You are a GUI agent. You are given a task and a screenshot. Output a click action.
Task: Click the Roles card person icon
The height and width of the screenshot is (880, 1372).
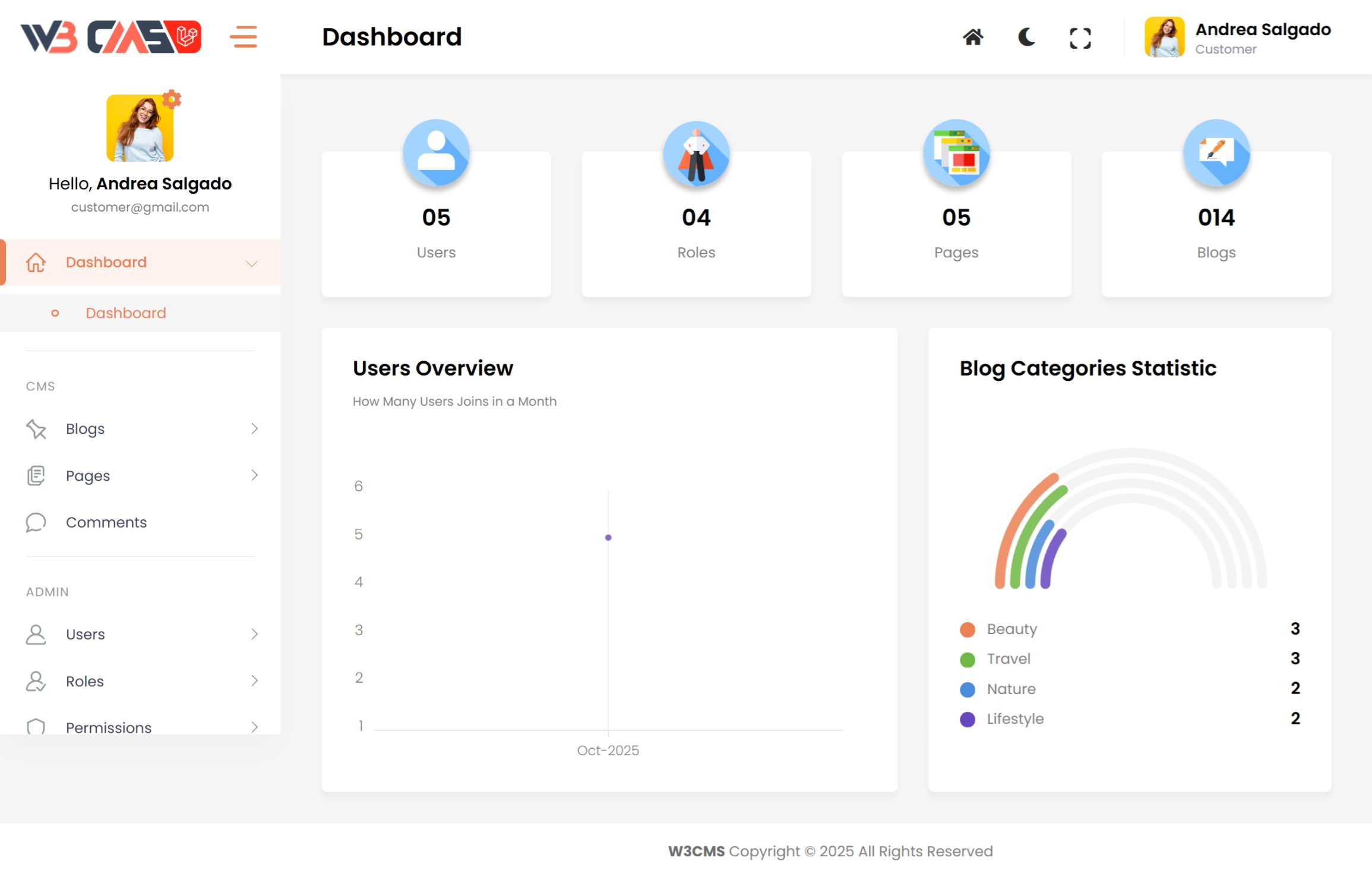pos(696,154)
